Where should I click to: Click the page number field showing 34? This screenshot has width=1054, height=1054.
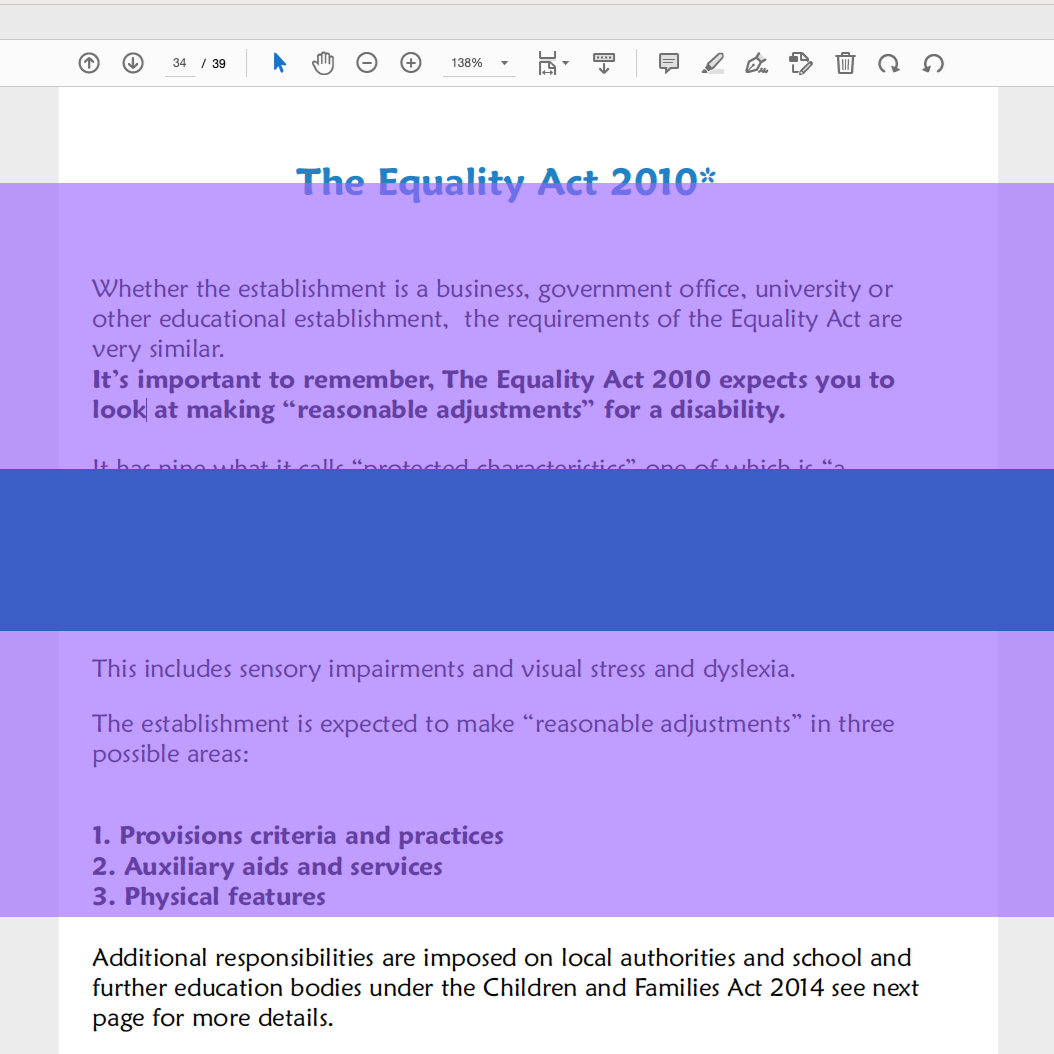180,63
